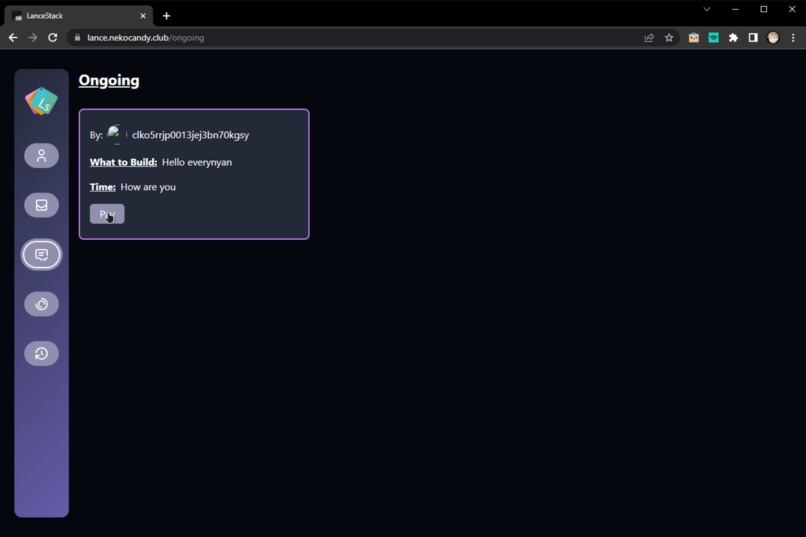
Task: Click the user avatar next to By:
Action: point(115,134)
